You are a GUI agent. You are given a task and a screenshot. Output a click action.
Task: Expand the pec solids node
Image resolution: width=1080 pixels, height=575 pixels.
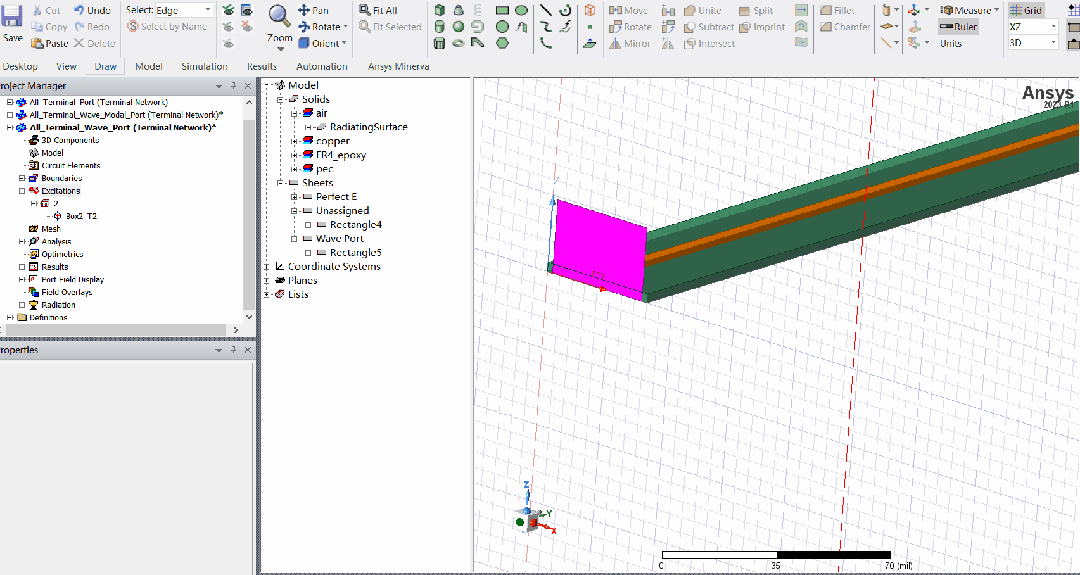[x=294, y=169]
